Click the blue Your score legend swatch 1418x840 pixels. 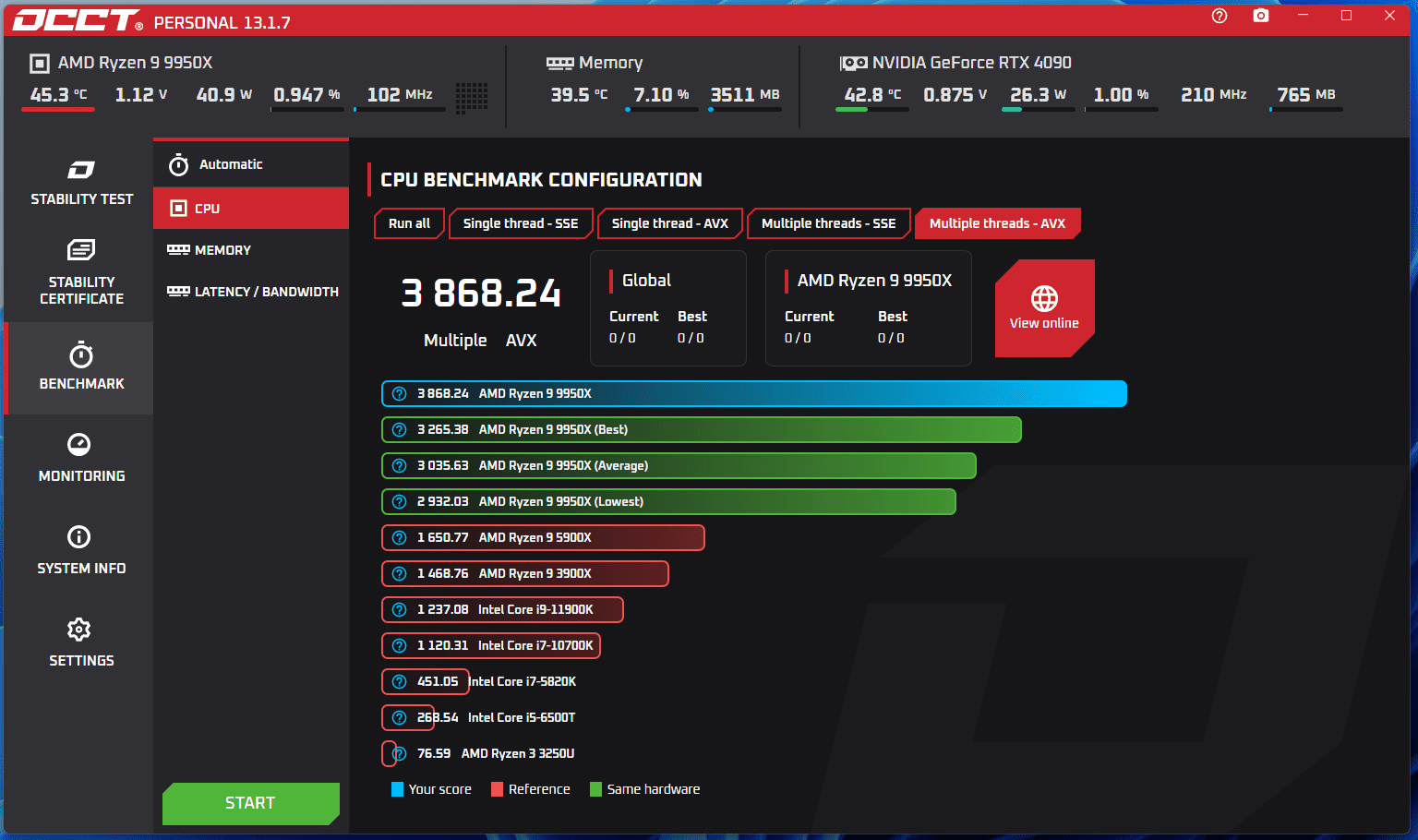coord(397,789)
